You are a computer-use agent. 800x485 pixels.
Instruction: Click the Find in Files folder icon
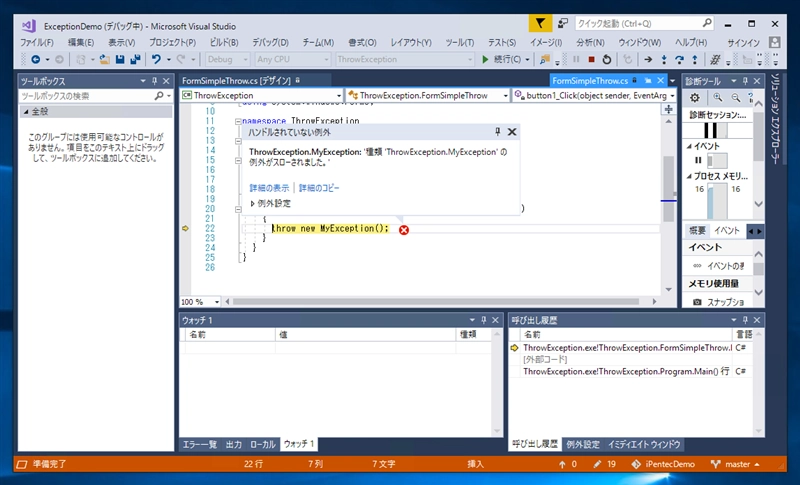544,60
